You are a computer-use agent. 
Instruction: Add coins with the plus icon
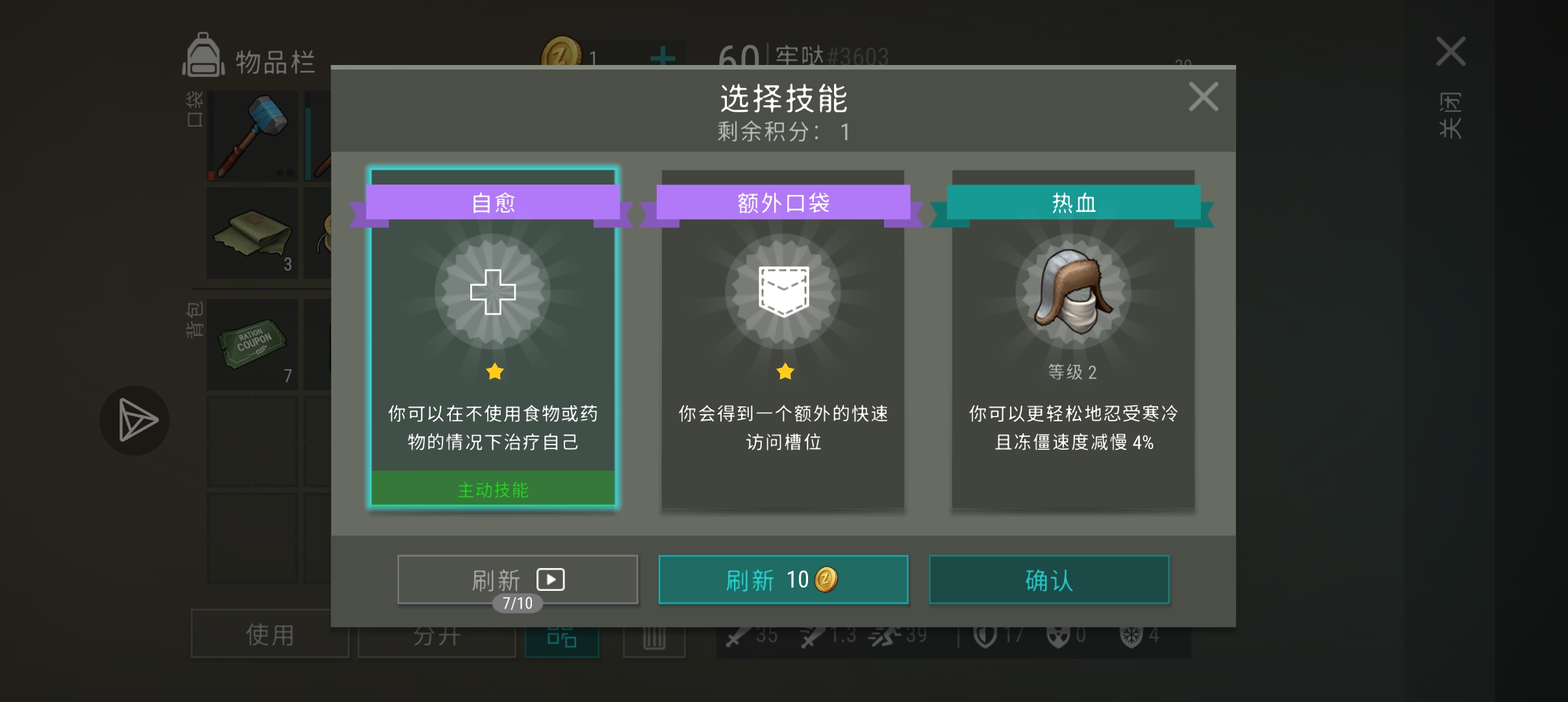point(663,57)
